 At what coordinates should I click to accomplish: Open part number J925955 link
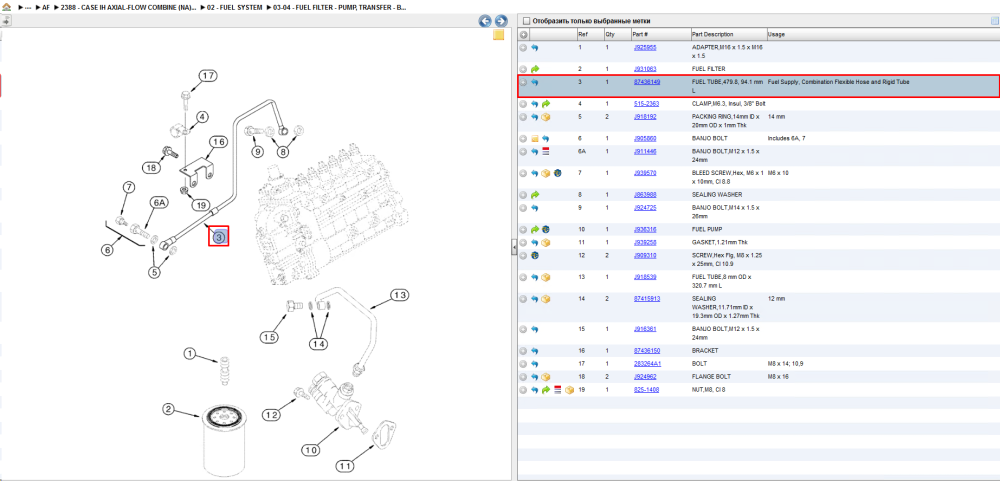pos(645,48)
